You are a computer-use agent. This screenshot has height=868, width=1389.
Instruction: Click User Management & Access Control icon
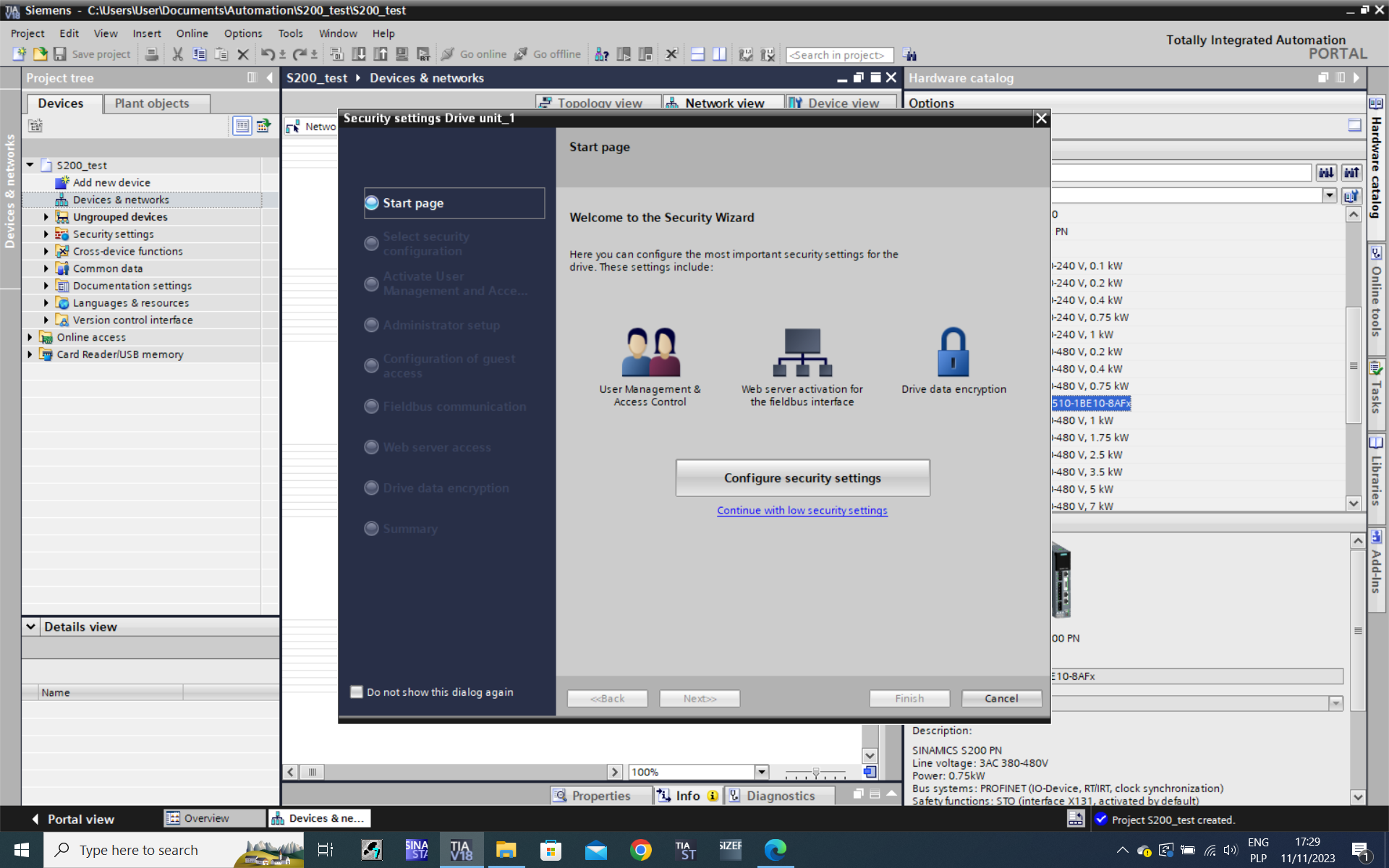[650, 352]
